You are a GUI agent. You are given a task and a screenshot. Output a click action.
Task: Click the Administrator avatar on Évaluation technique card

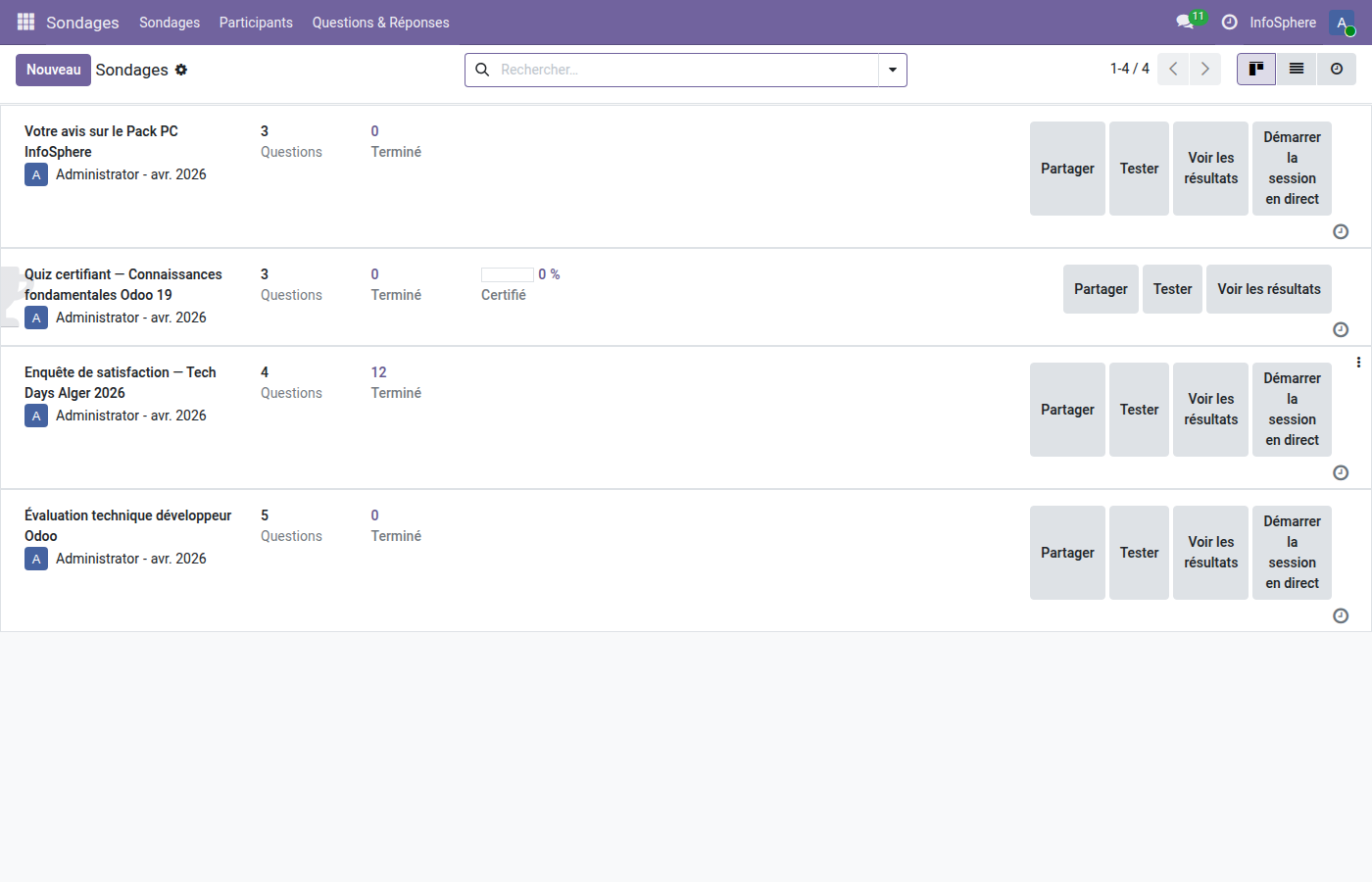(36, 558)
